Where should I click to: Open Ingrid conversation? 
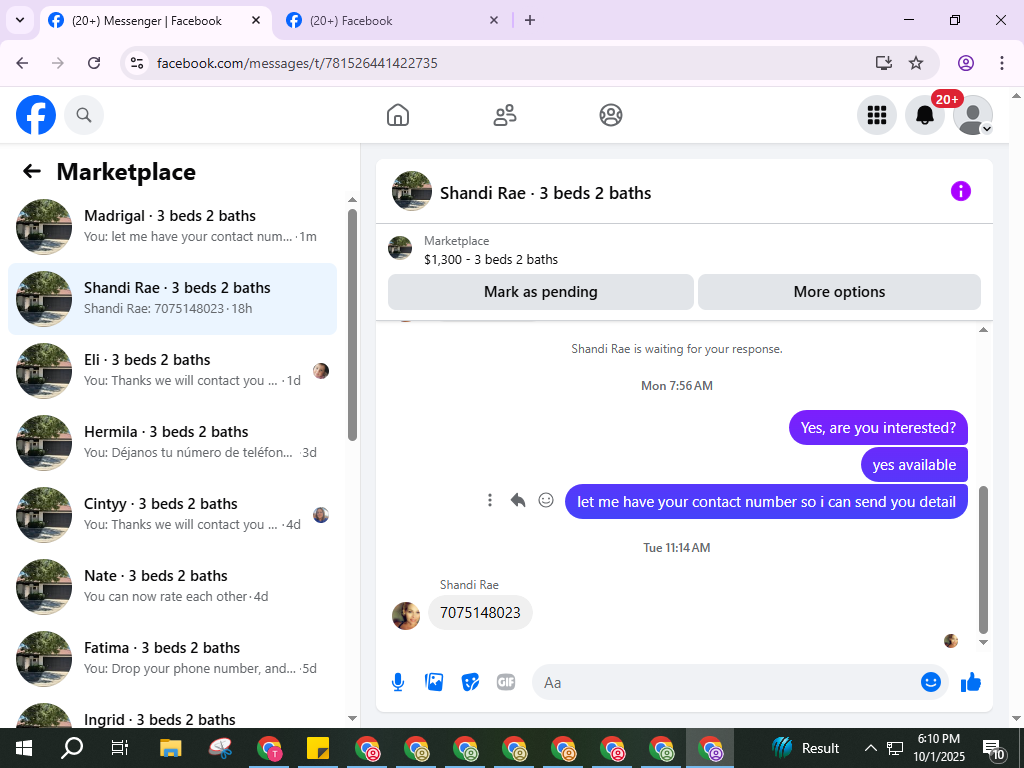tap(172, 715)
